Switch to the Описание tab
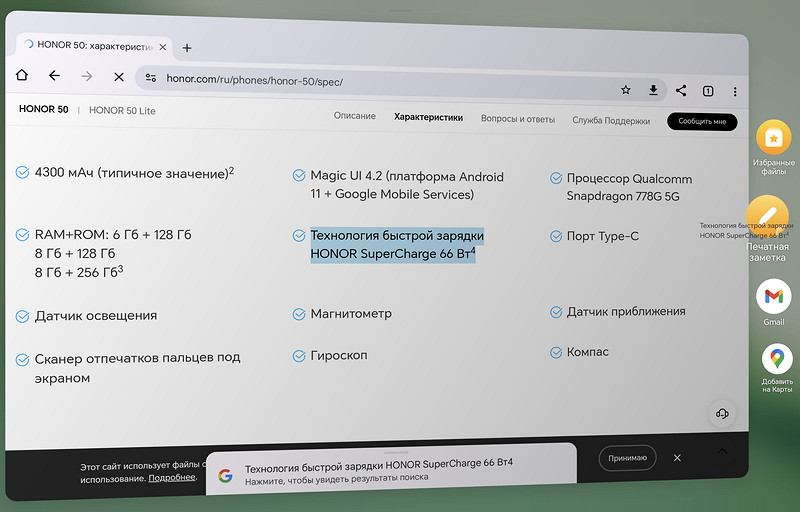The height and width of the screenshot is (512, 800). (354, 118)
